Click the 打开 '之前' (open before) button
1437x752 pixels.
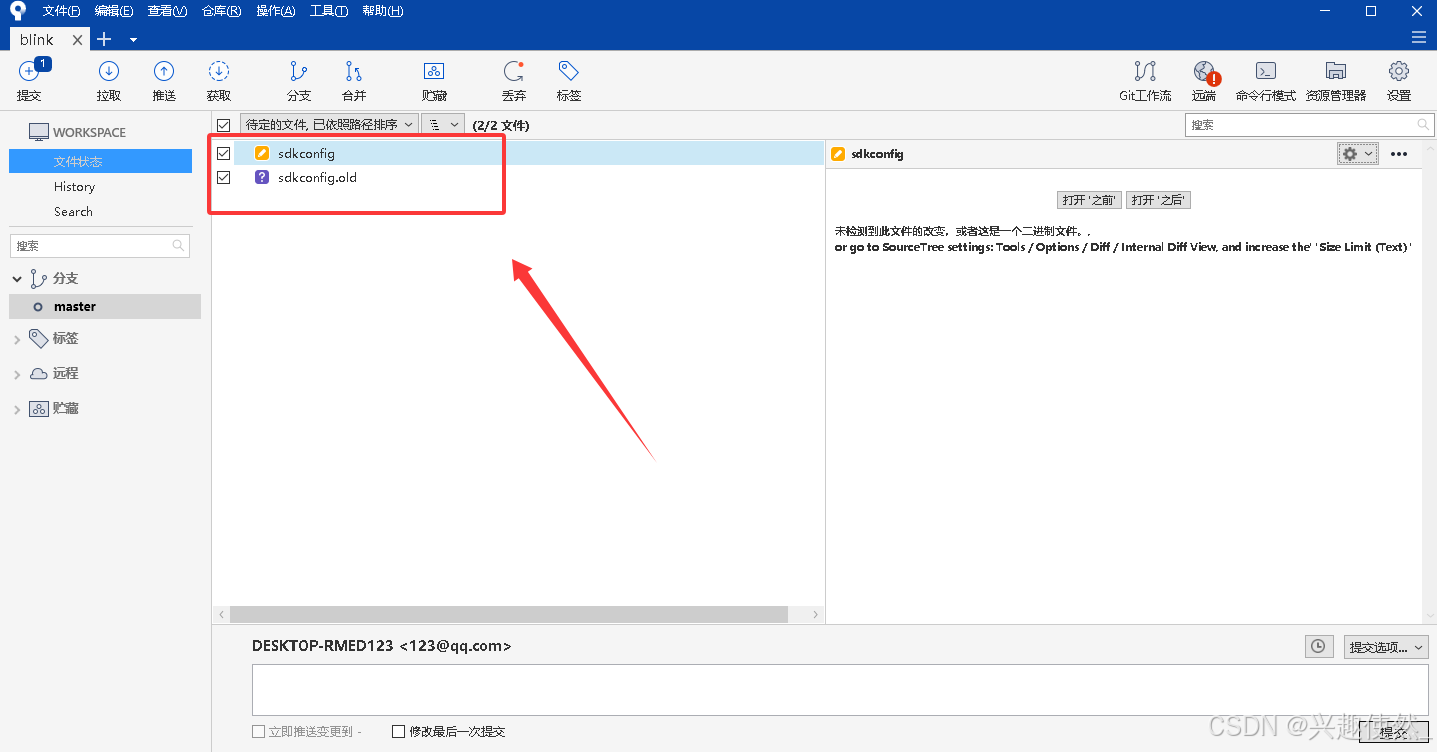[x=1089, y=200]
